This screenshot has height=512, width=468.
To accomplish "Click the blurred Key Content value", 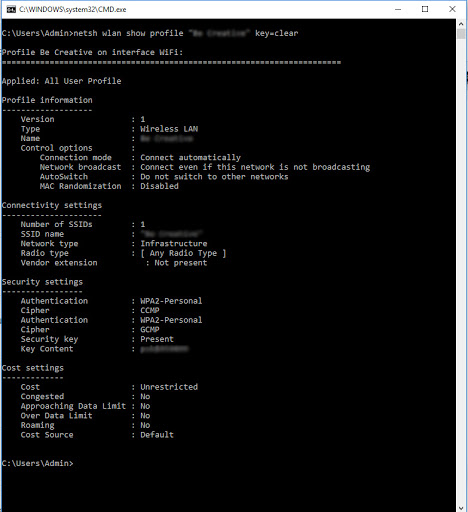I will (164, 349).
